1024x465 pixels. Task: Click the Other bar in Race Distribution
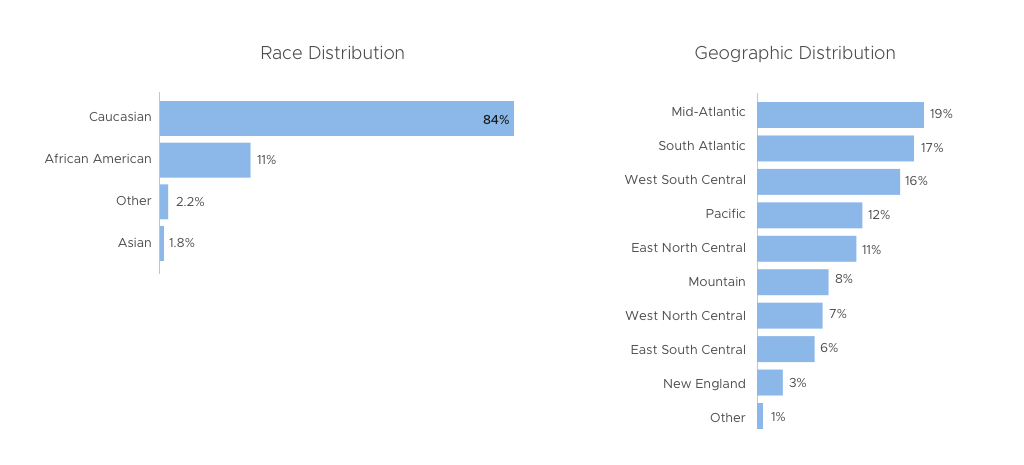tap(164, 202)
